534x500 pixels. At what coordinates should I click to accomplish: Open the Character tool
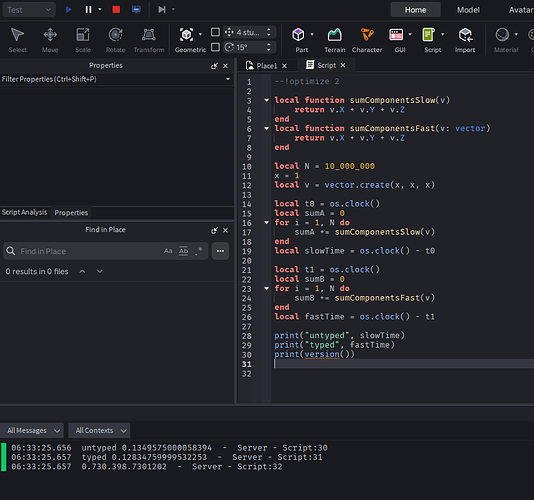pyautogui.click(x=367, y=40)
